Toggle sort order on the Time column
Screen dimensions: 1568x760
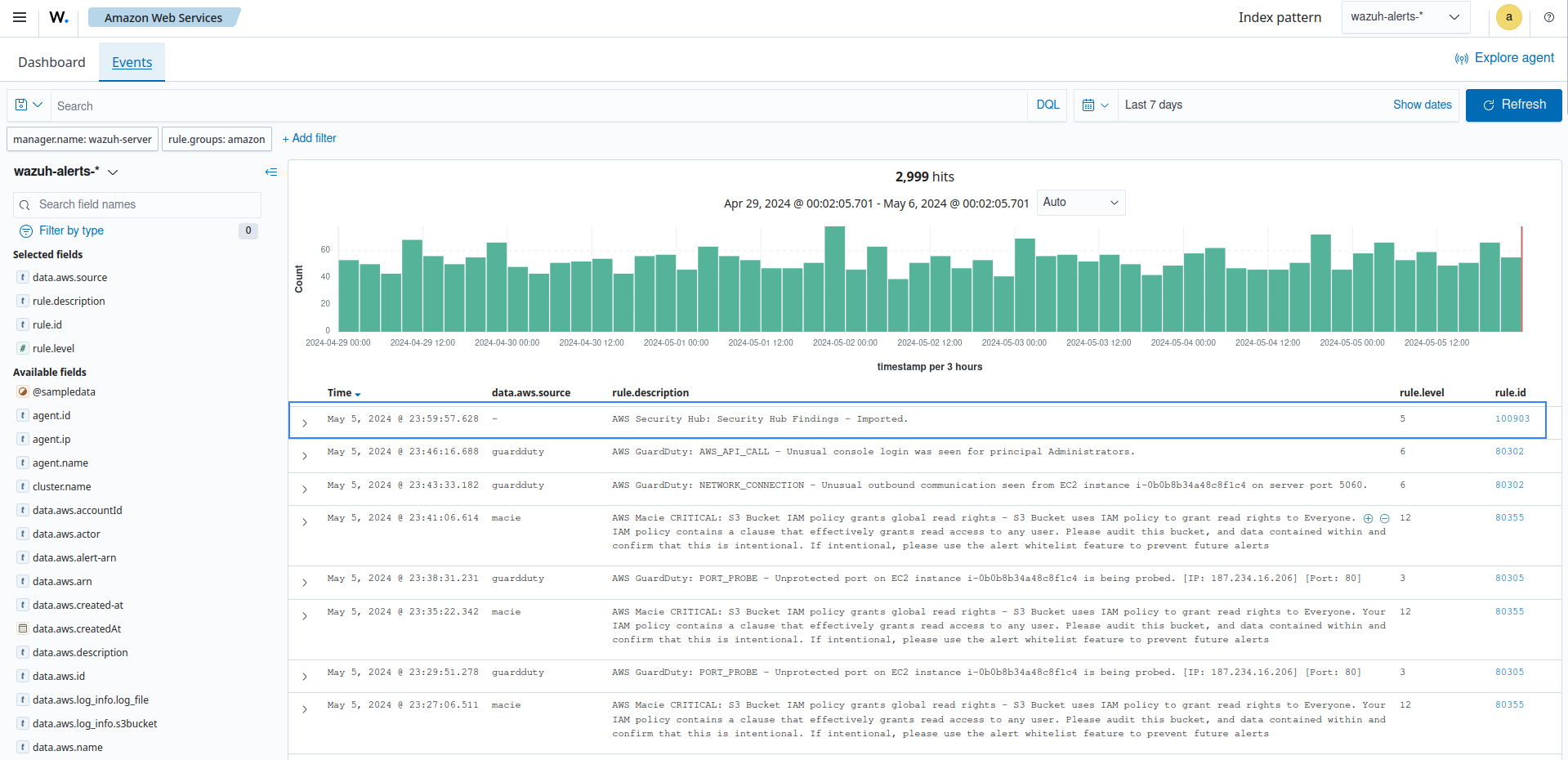coord(343,392)
